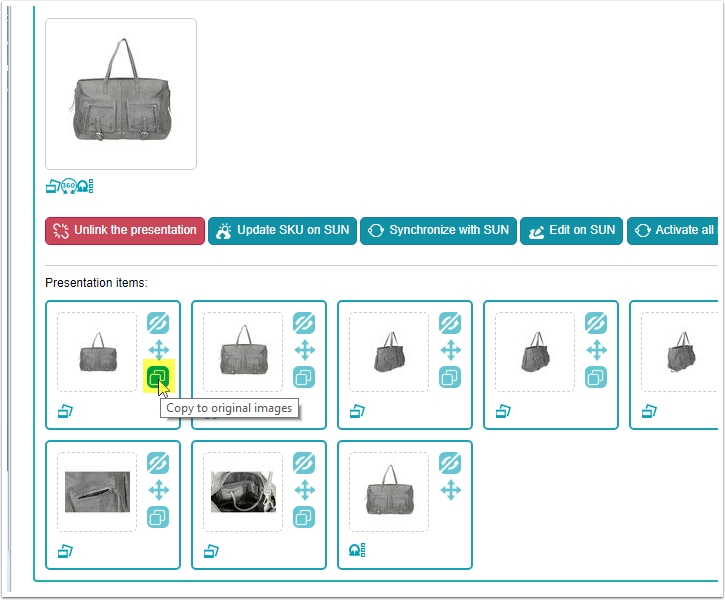Click image-type icon under zipper detail item
The width and height of the screenshot is (725, 600).
pyautogui.click(x=65, y=551)
